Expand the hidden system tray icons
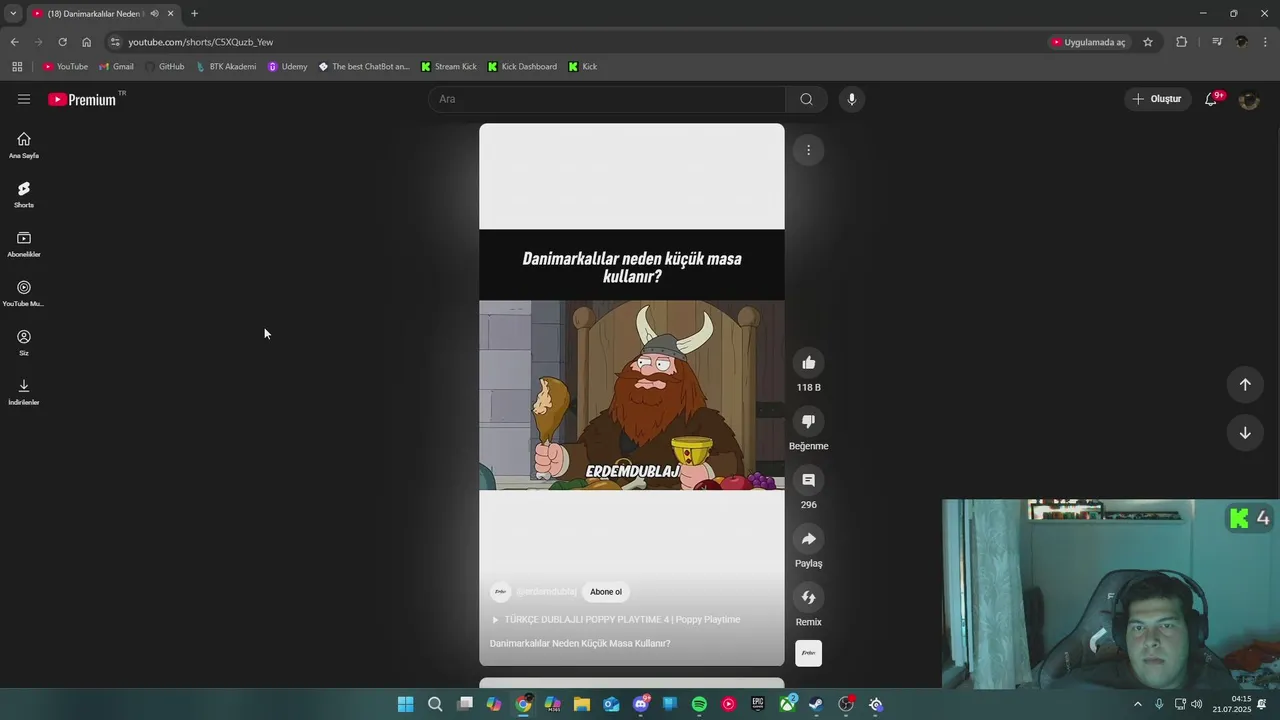This screenshot has height=720, width=1280. pos(1137,704)
